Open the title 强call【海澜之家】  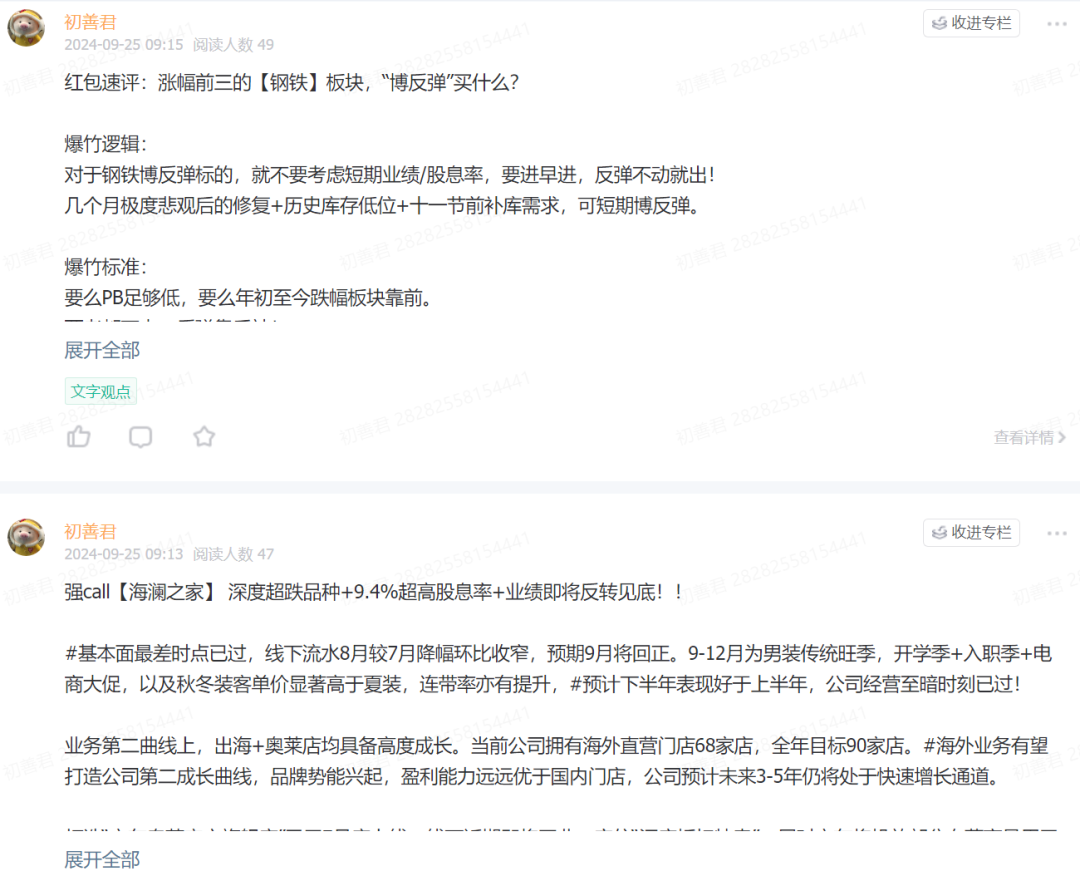(x=373, y=592)
